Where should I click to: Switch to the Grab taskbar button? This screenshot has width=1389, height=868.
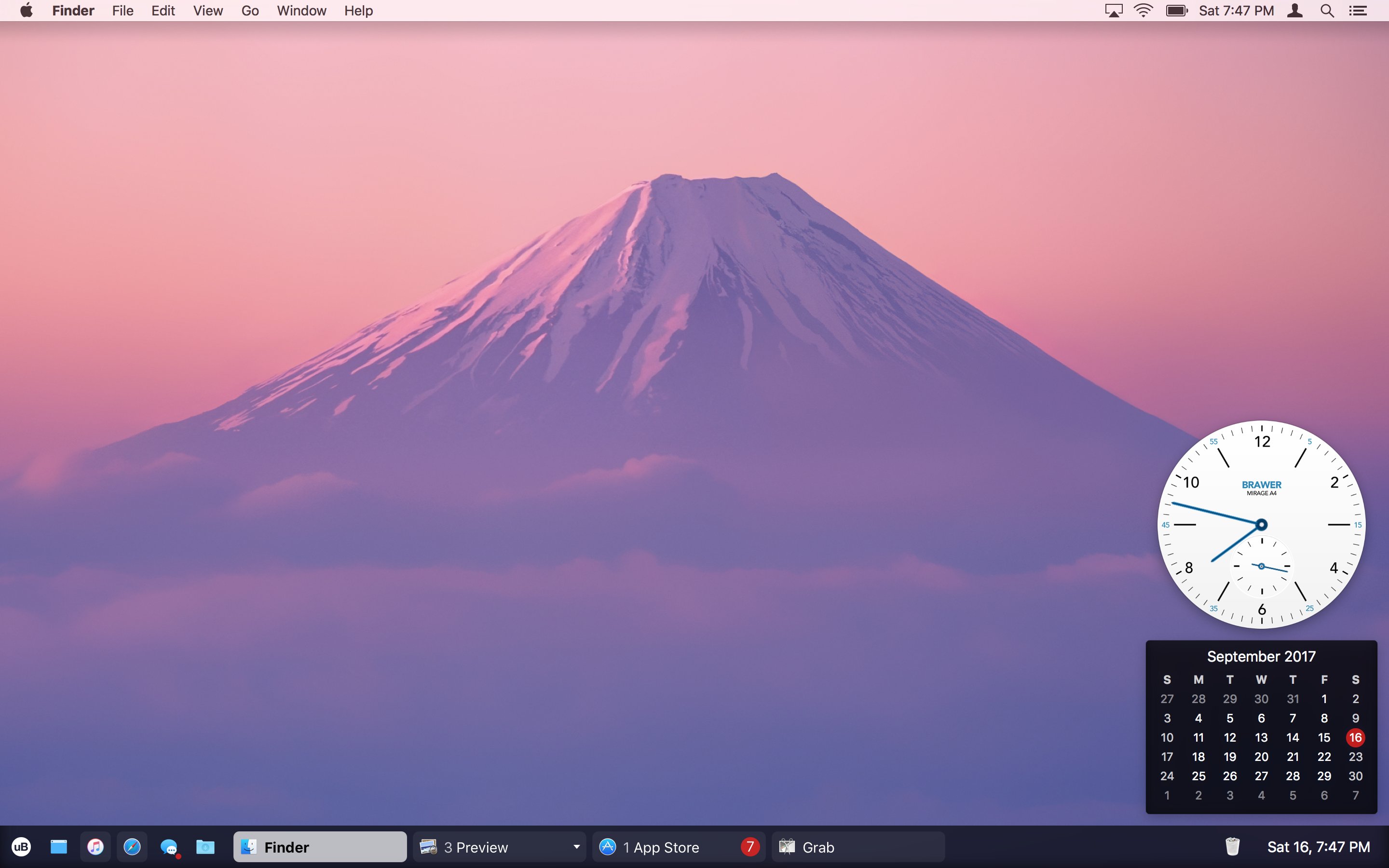(x=858, y=847)
